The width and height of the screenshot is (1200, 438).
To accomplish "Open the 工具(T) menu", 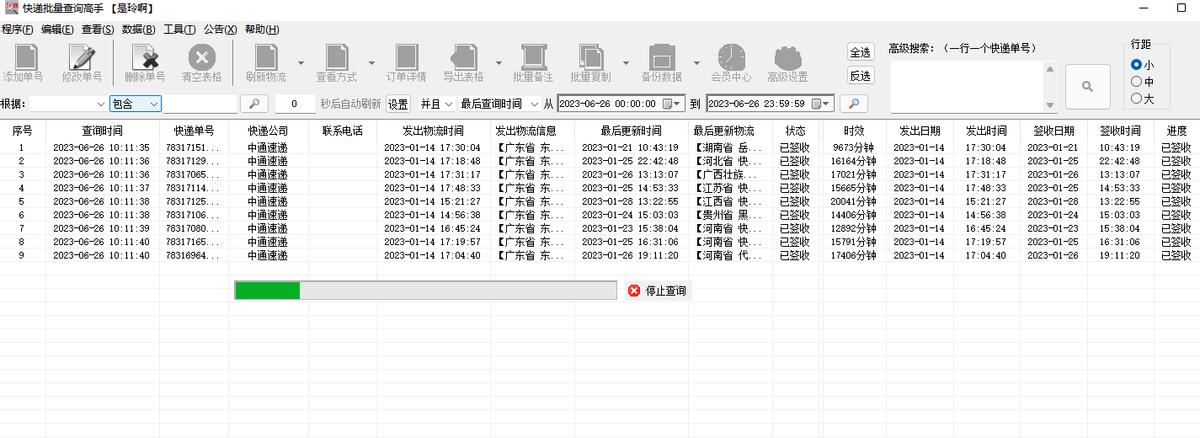I will pyautogui.click(x=179, y=29).
